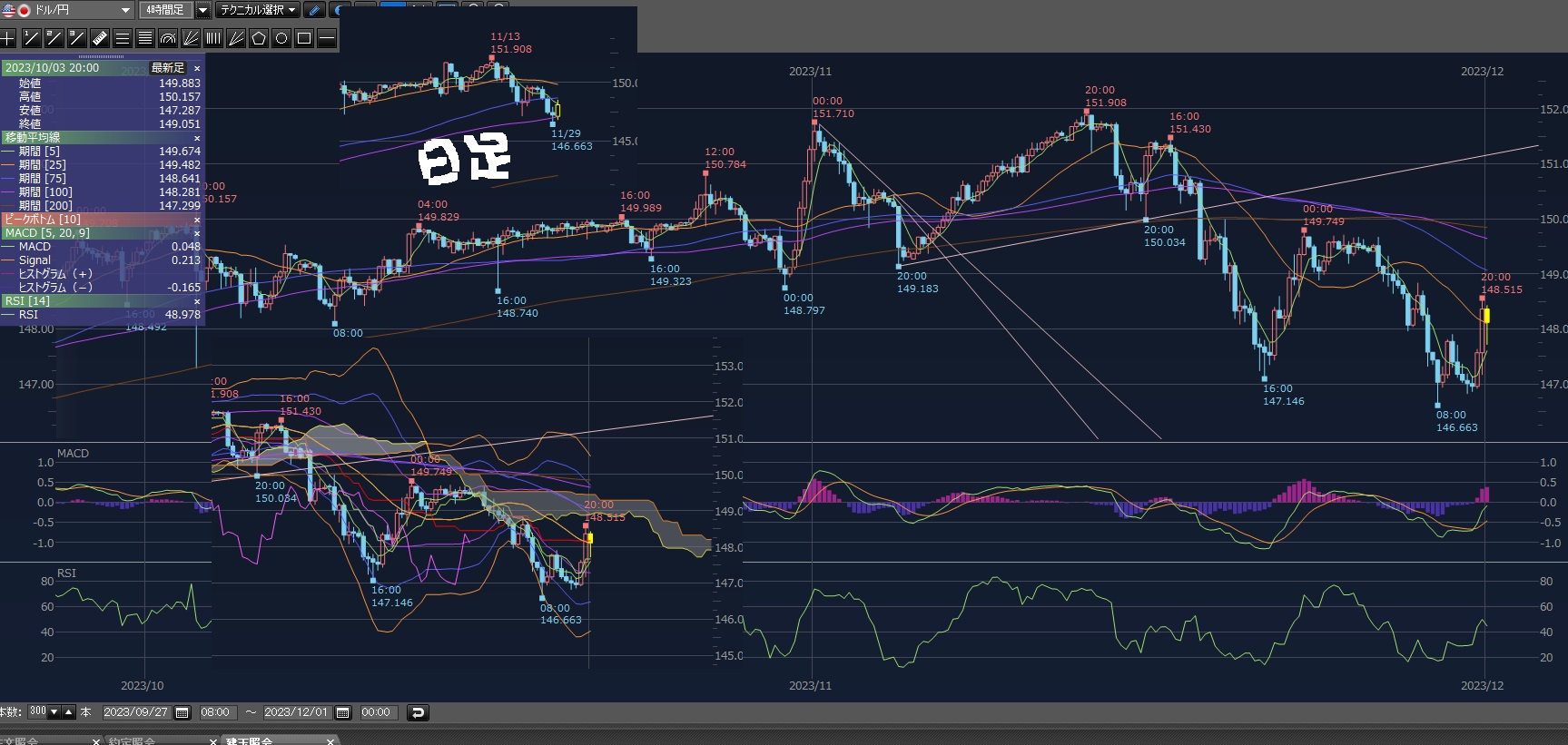This screenshot has height=745, width=1568.
Task: Select the circle shape tool
Action: (x=281, y=38)
